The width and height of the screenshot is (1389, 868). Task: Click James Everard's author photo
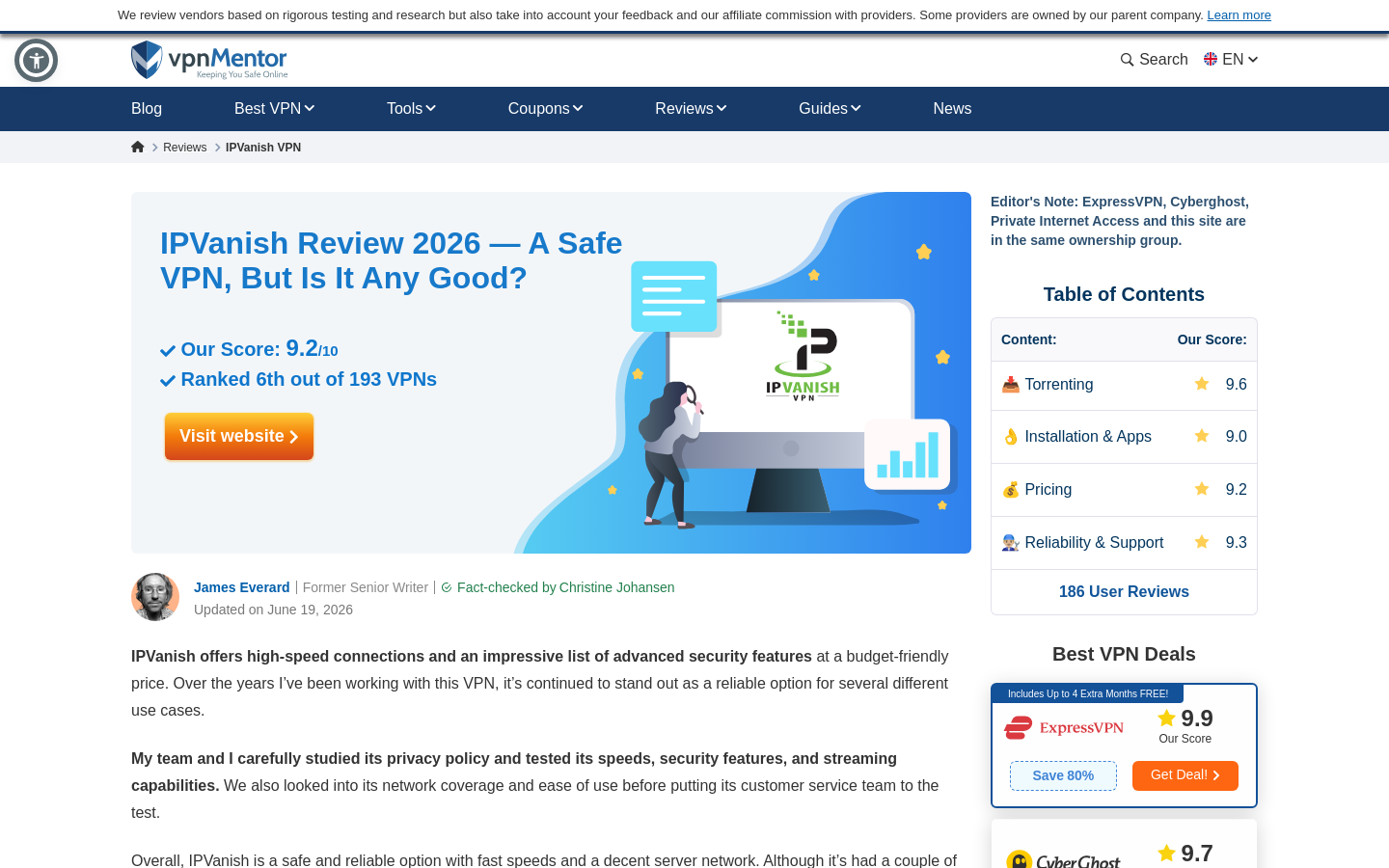tap(155, 597)
